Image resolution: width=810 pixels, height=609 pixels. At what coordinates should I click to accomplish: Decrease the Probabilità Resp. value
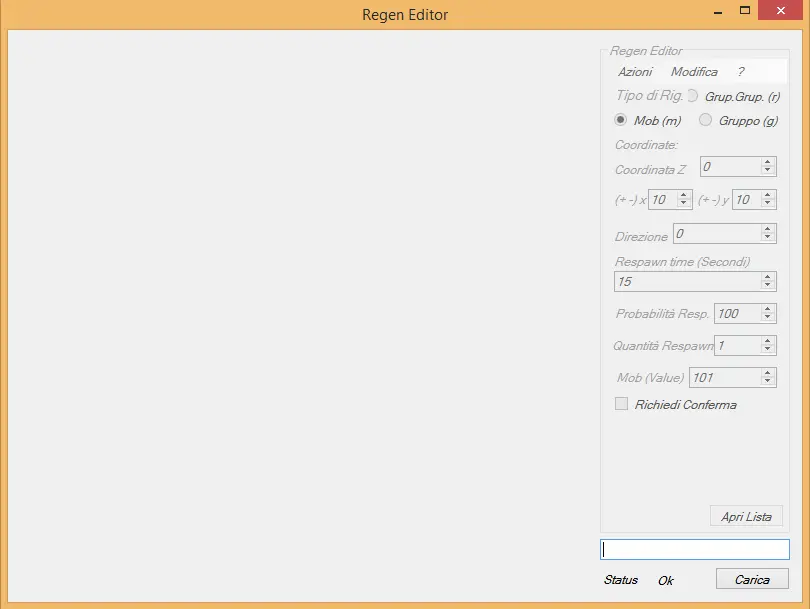pos(768,318)
